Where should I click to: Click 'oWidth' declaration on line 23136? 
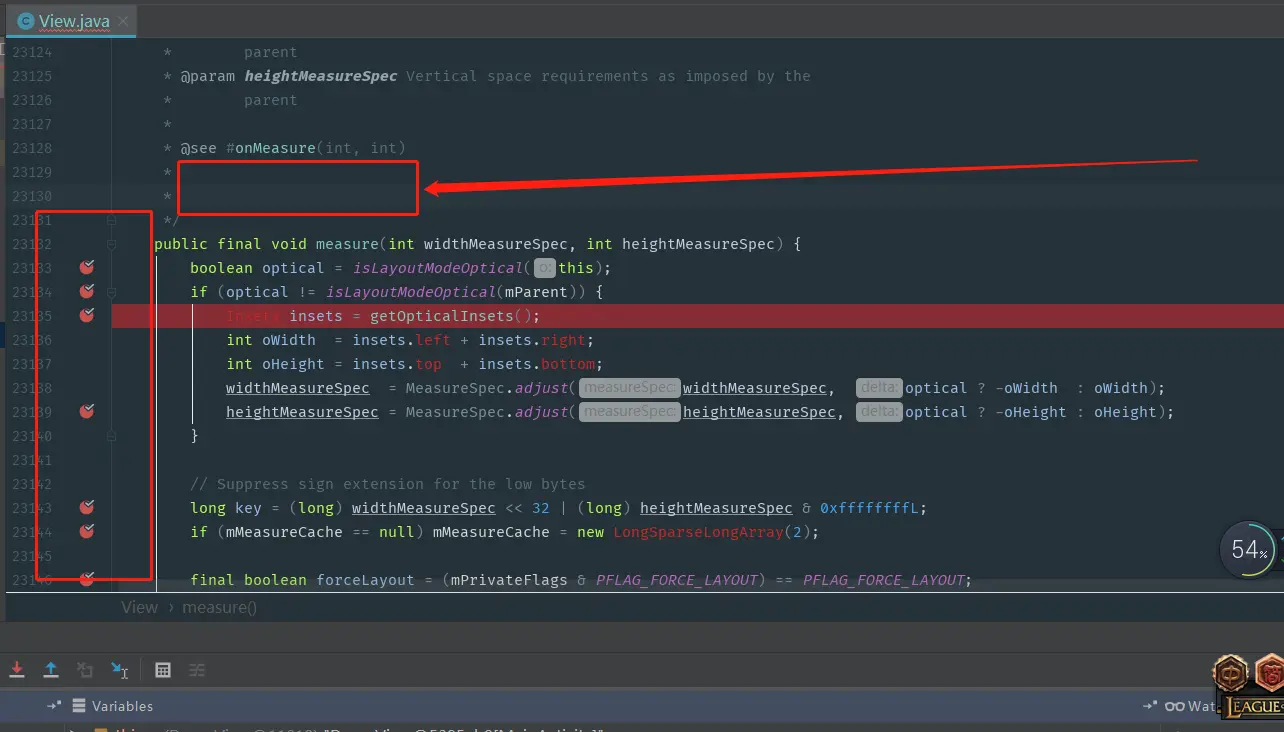coord(289,340)
